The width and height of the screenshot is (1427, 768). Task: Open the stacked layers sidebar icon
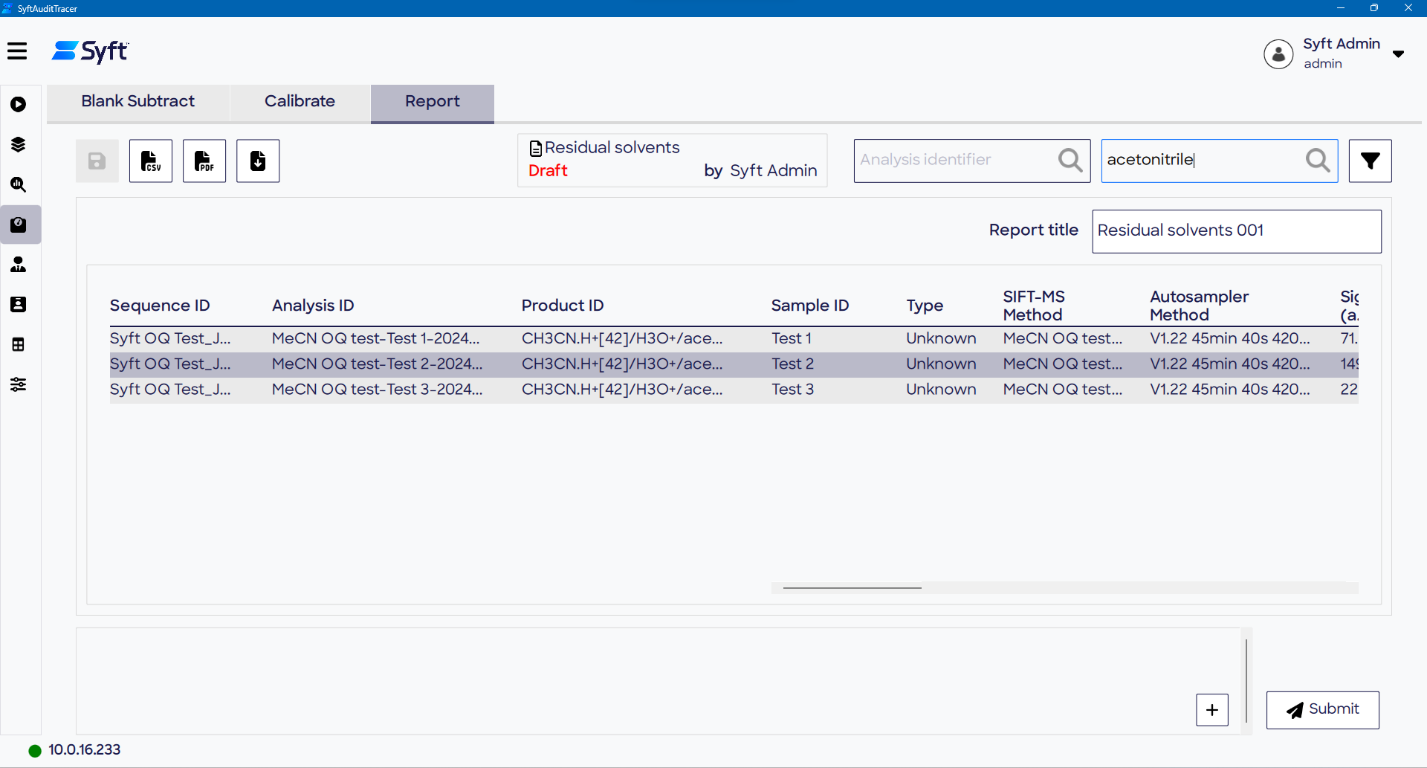point(18,145)
